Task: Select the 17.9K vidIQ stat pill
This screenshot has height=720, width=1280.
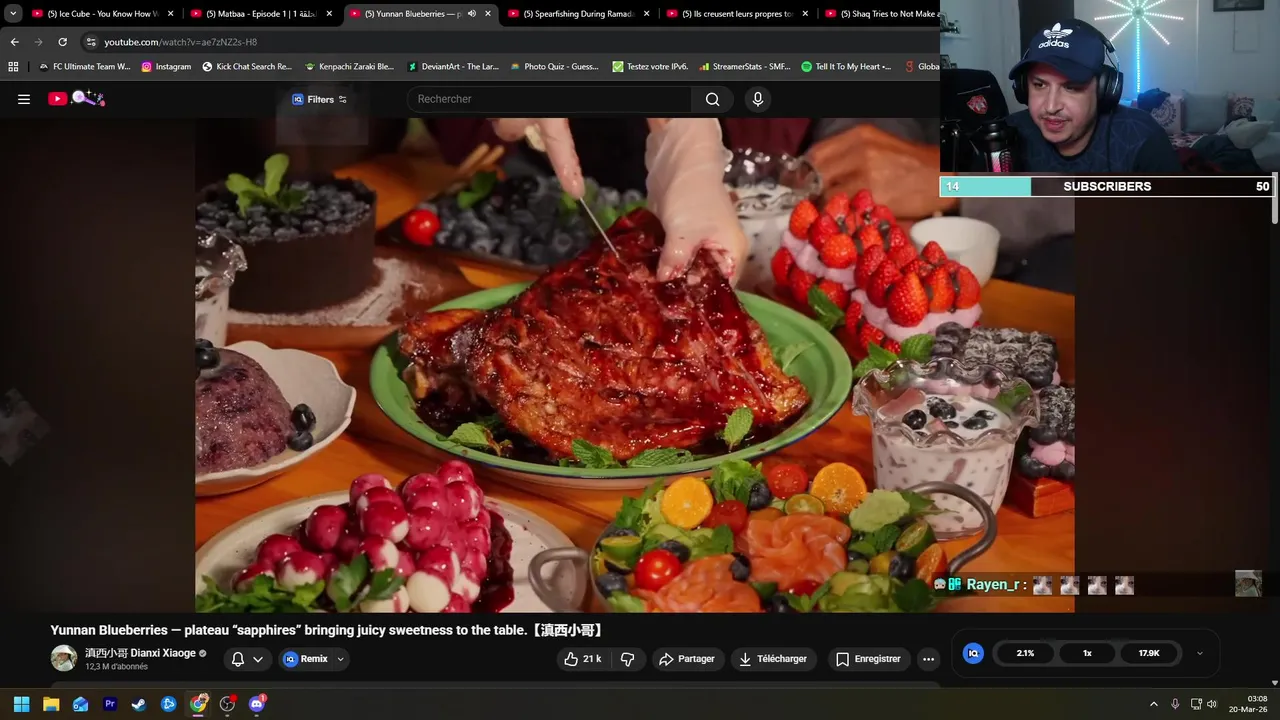Action: pos(1149,653)
